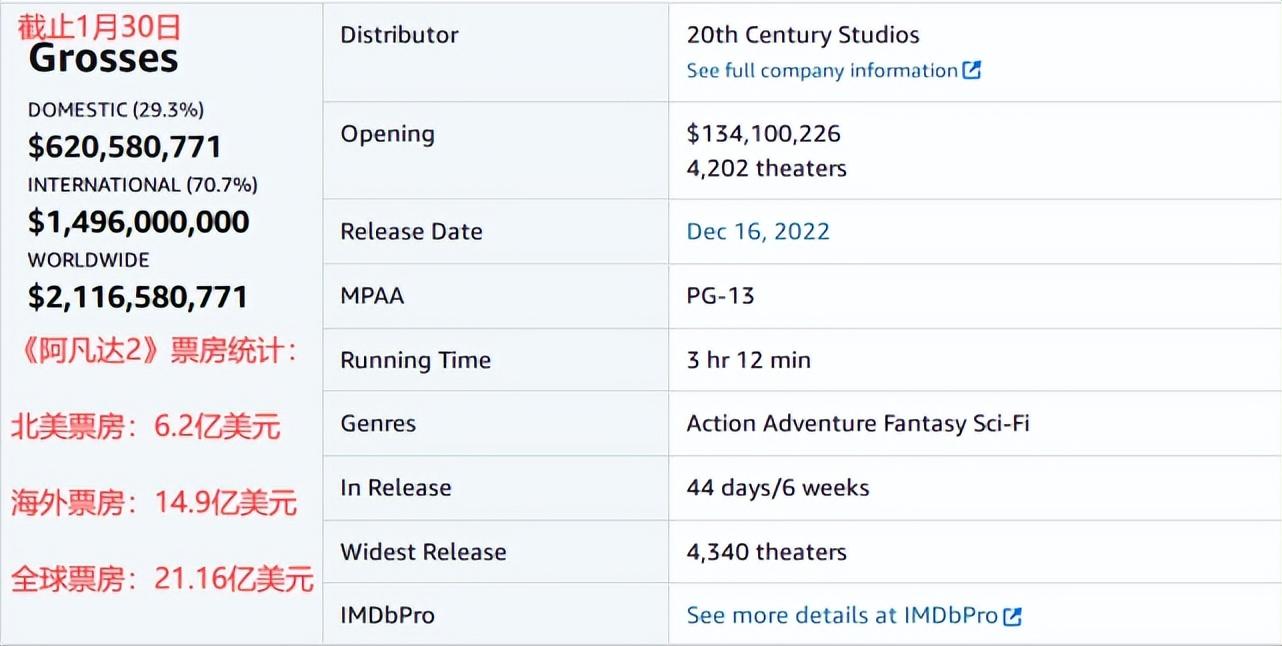Image resolution: width=1282 pixels, height=646 pixels.
Task: Click the 4,340 theaters widest release
Action: (767, 552)
